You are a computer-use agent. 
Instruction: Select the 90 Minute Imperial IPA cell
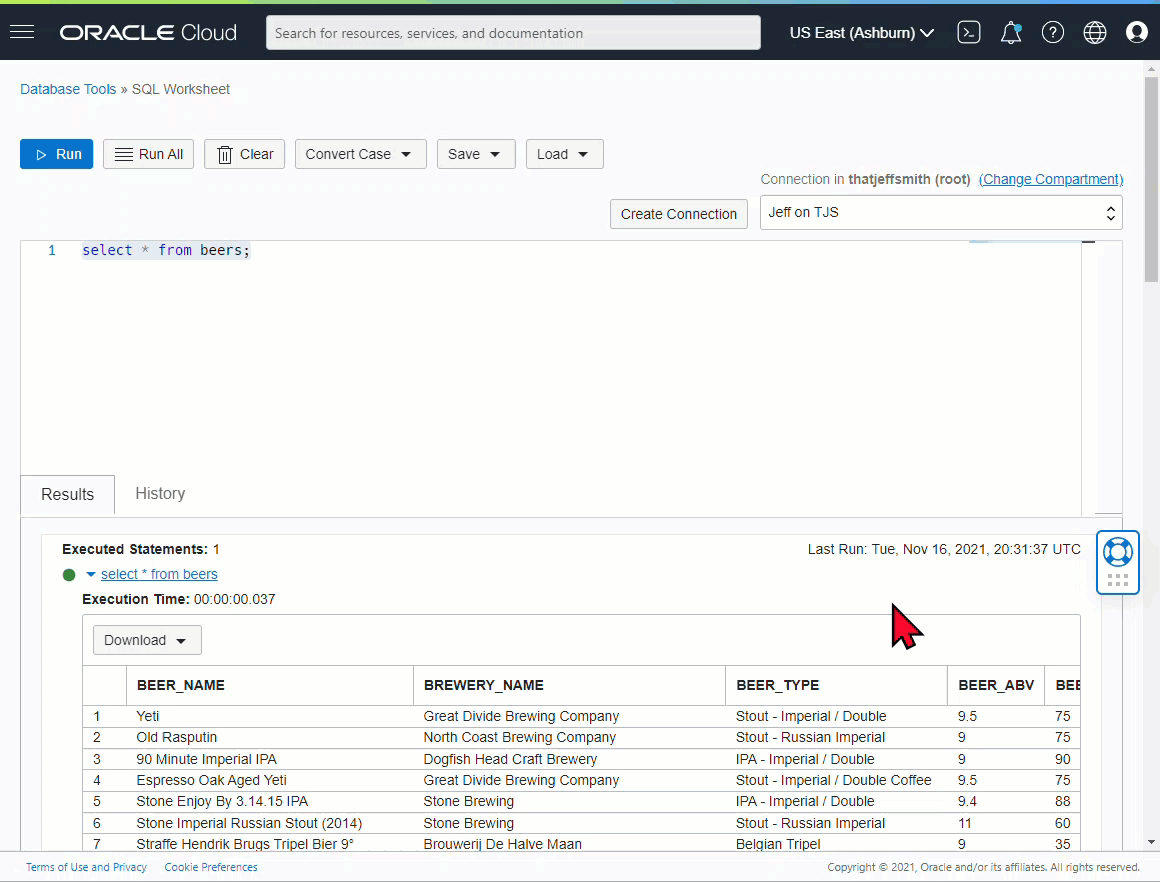(270, 759)
